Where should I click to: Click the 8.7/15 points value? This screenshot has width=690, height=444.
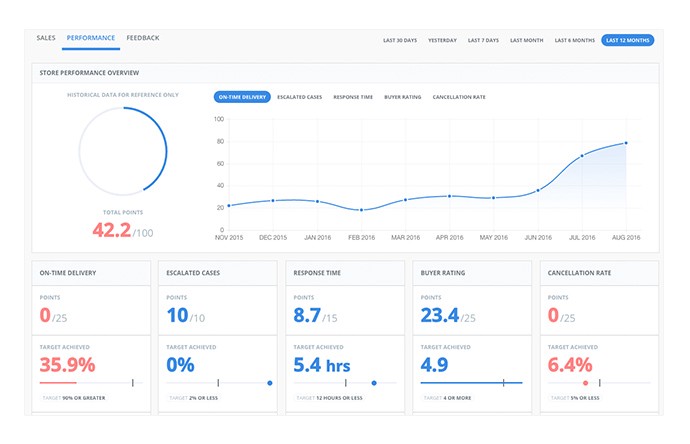[316, 315]
